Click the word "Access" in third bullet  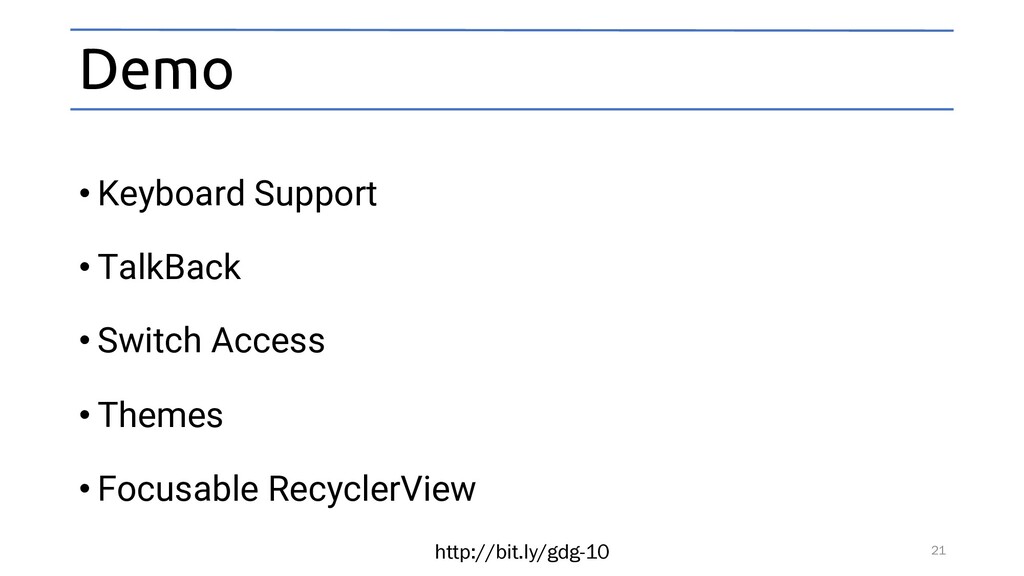point(268,340)
